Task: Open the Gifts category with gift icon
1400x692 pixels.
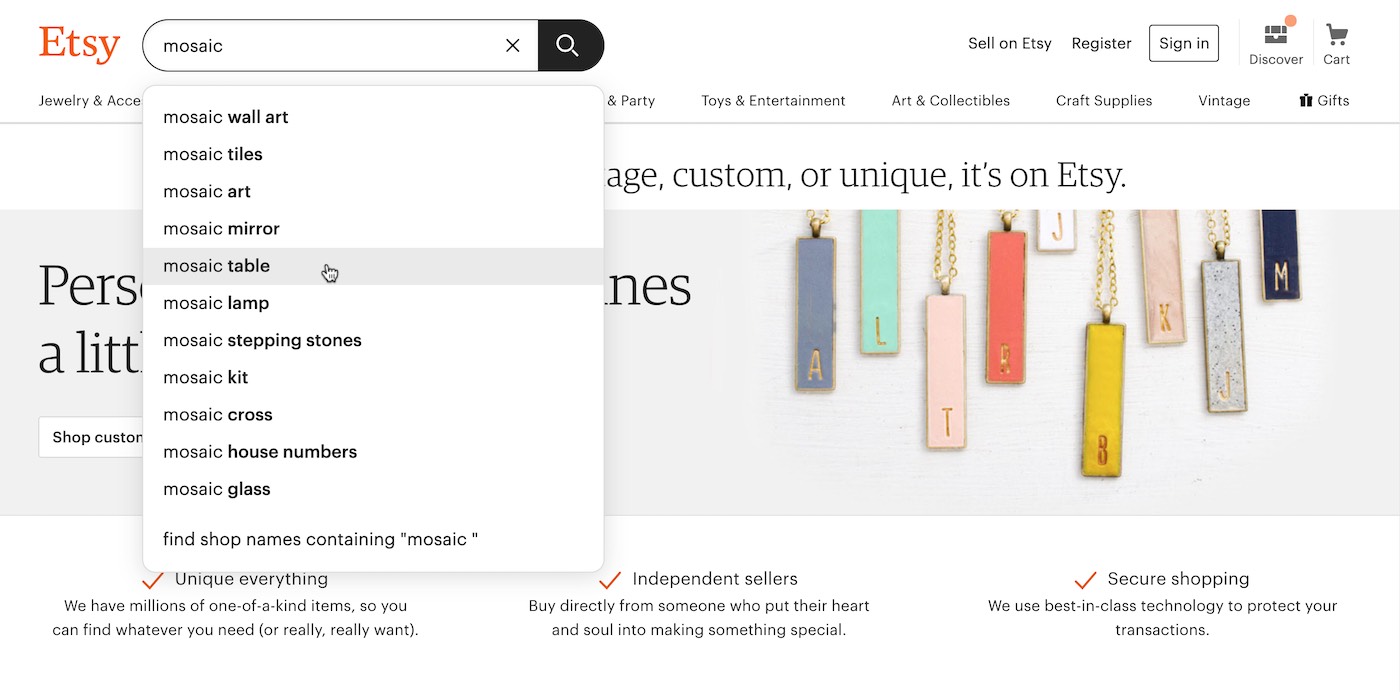Action: [x=1324, y=101]
